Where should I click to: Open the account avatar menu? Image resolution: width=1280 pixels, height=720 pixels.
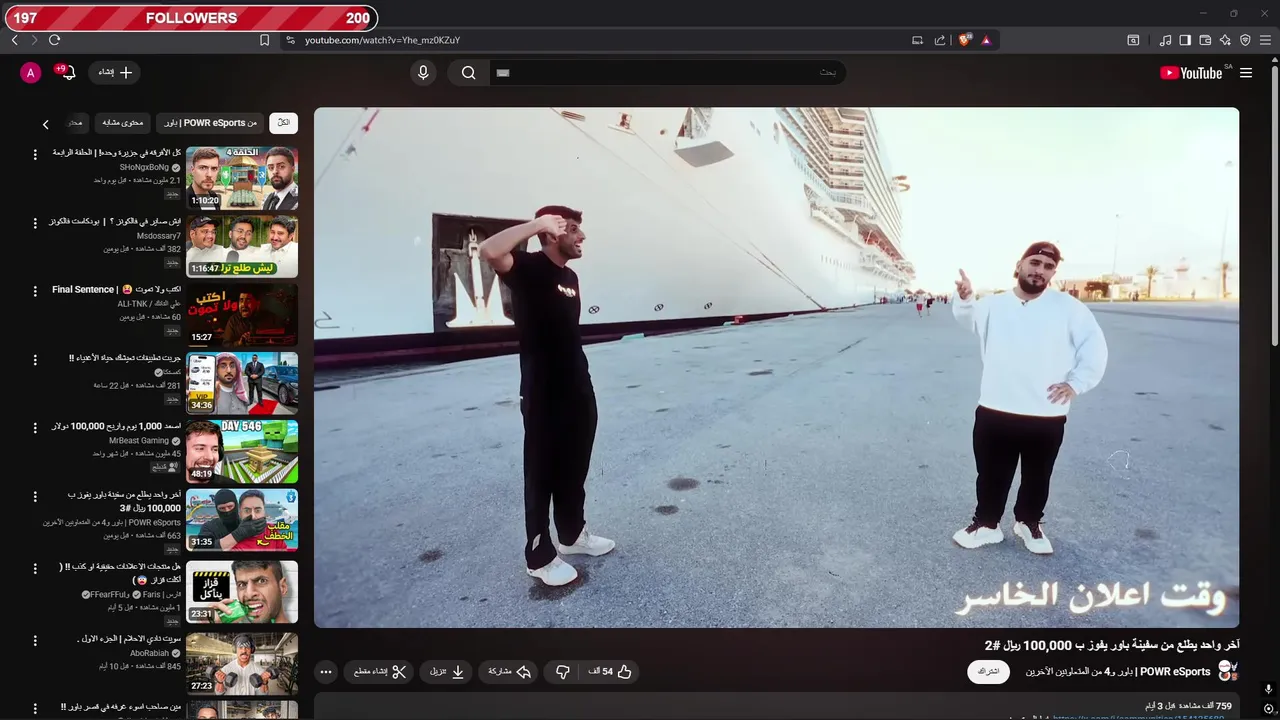click(x=31, y=73)
